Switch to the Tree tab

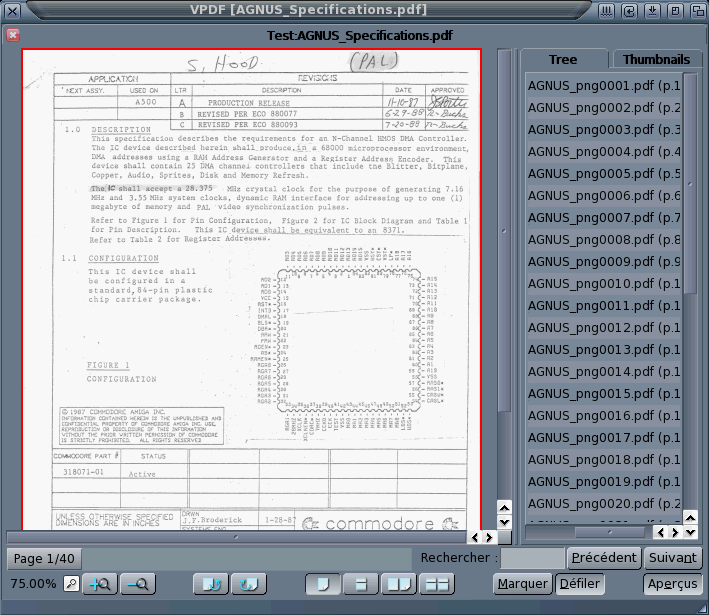point(563,60)
